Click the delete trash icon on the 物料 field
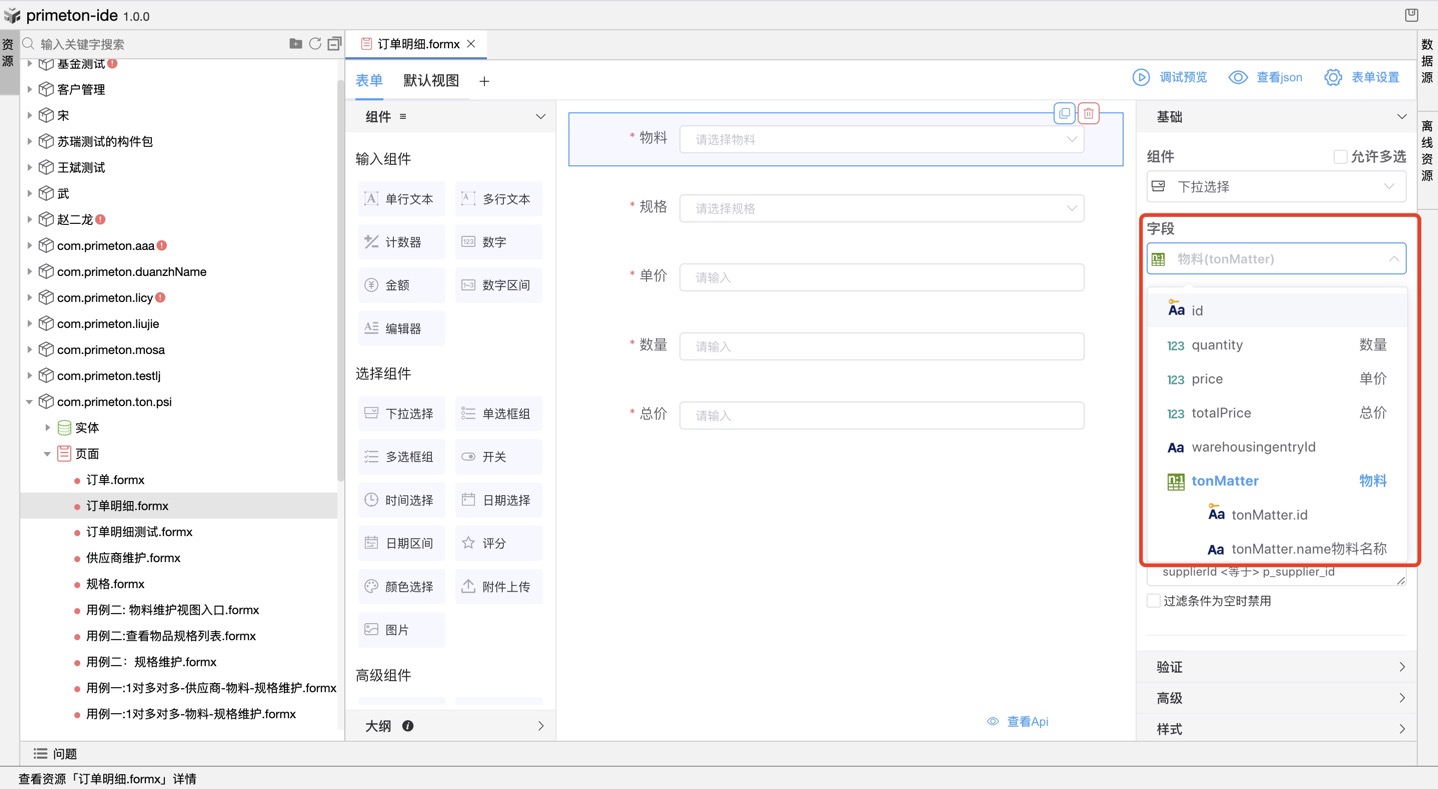The image size is (1438, 789). [1087, 113]
